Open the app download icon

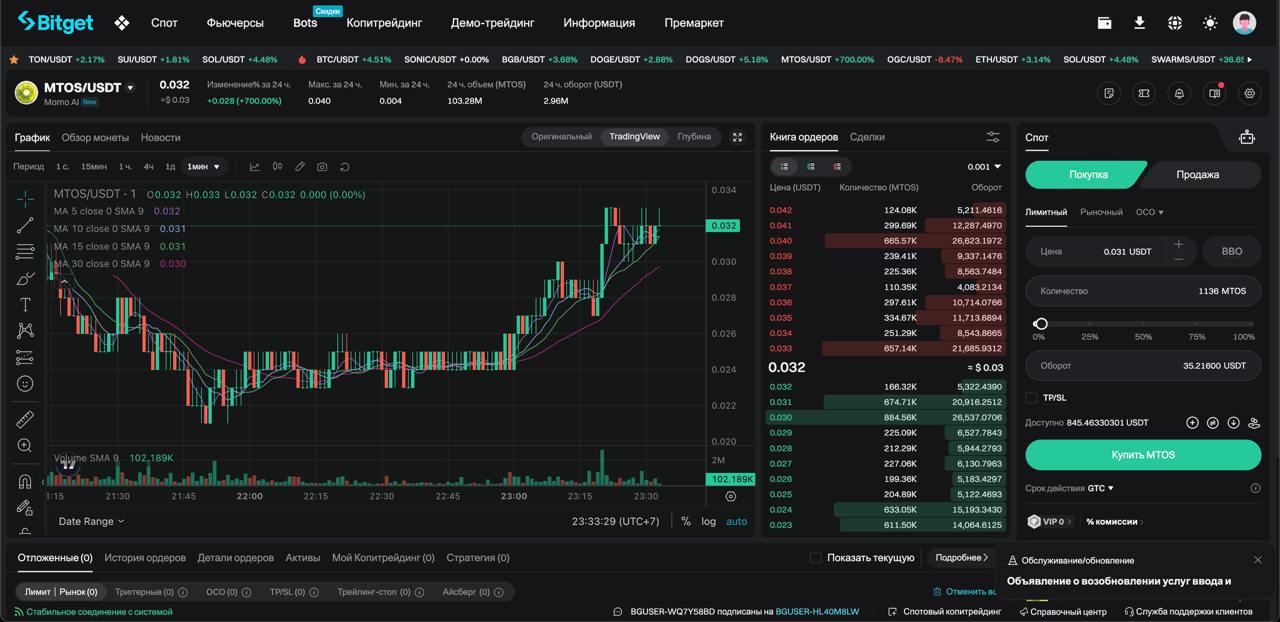pos(1139,22)
